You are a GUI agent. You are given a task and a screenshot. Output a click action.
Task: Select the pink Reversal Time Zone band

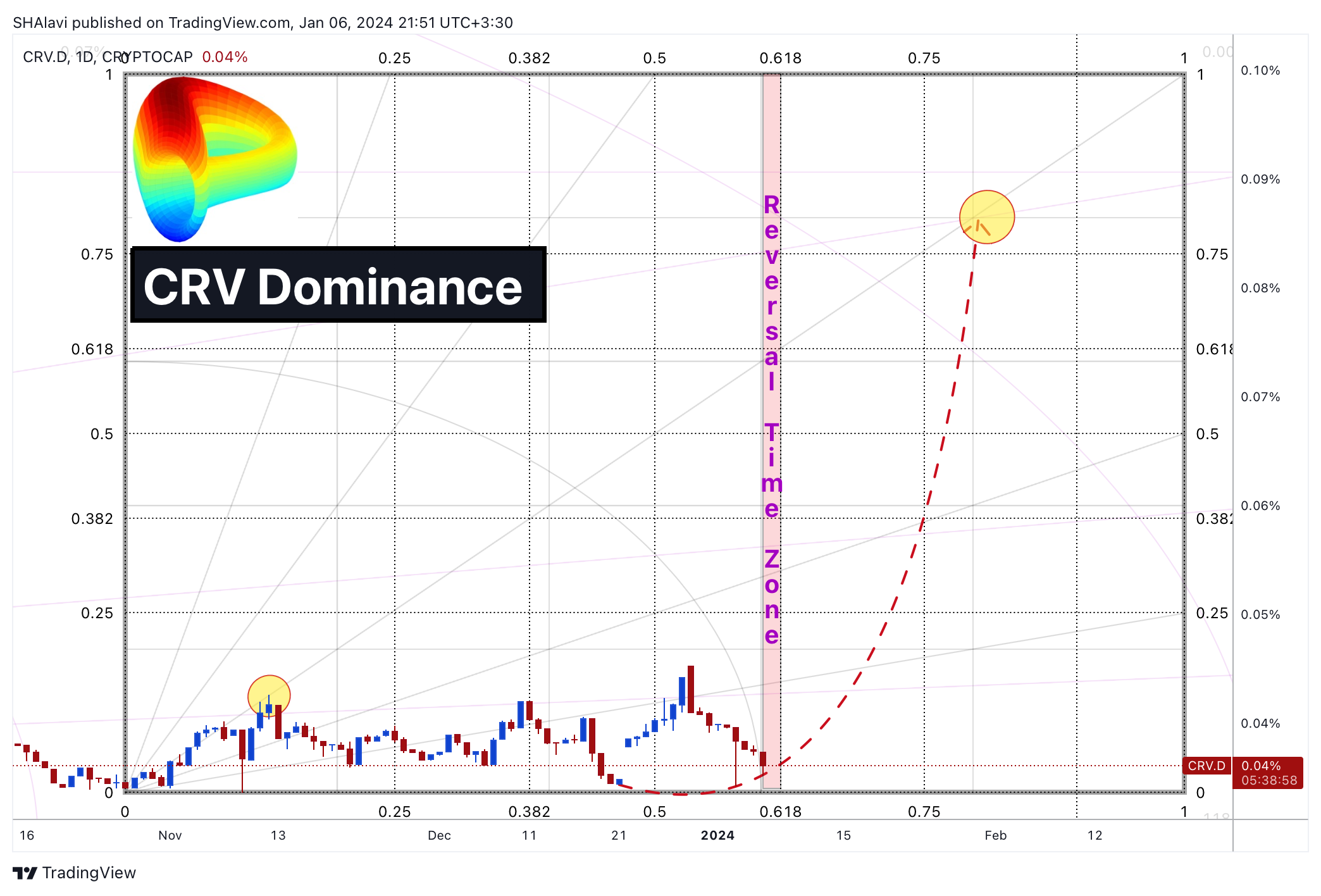(x=772, y=432)
